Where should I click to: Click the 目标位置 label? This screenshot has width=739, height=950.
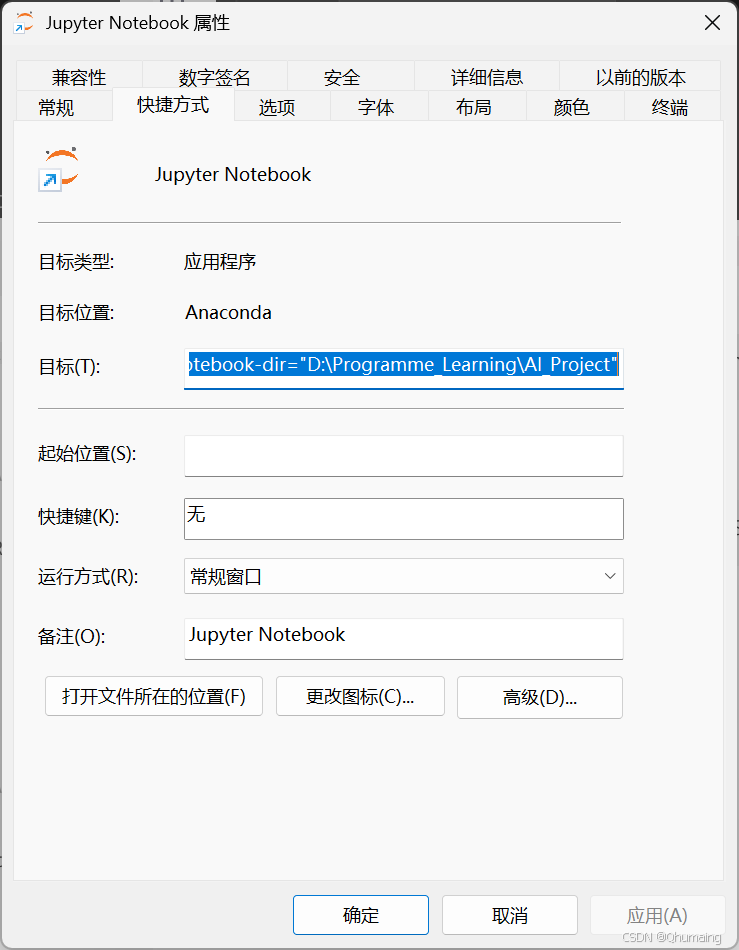(x=76, y=313)
